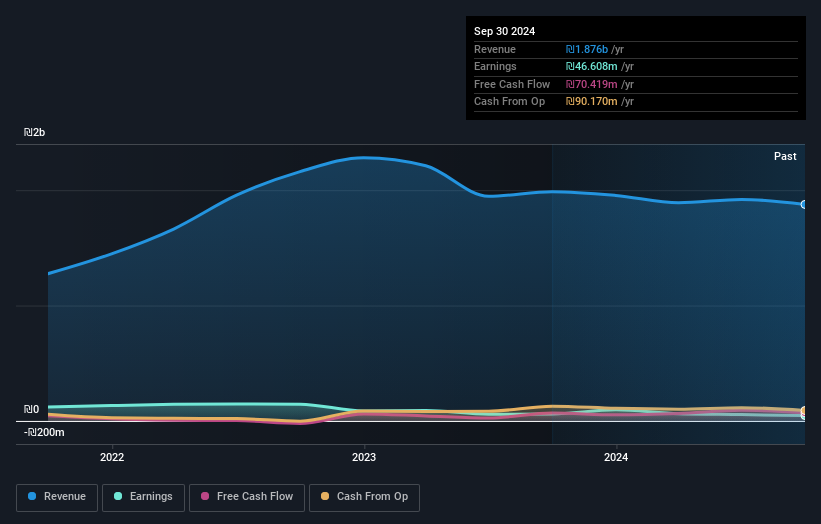Click the 2024 x-axis label

pos(616,457)
